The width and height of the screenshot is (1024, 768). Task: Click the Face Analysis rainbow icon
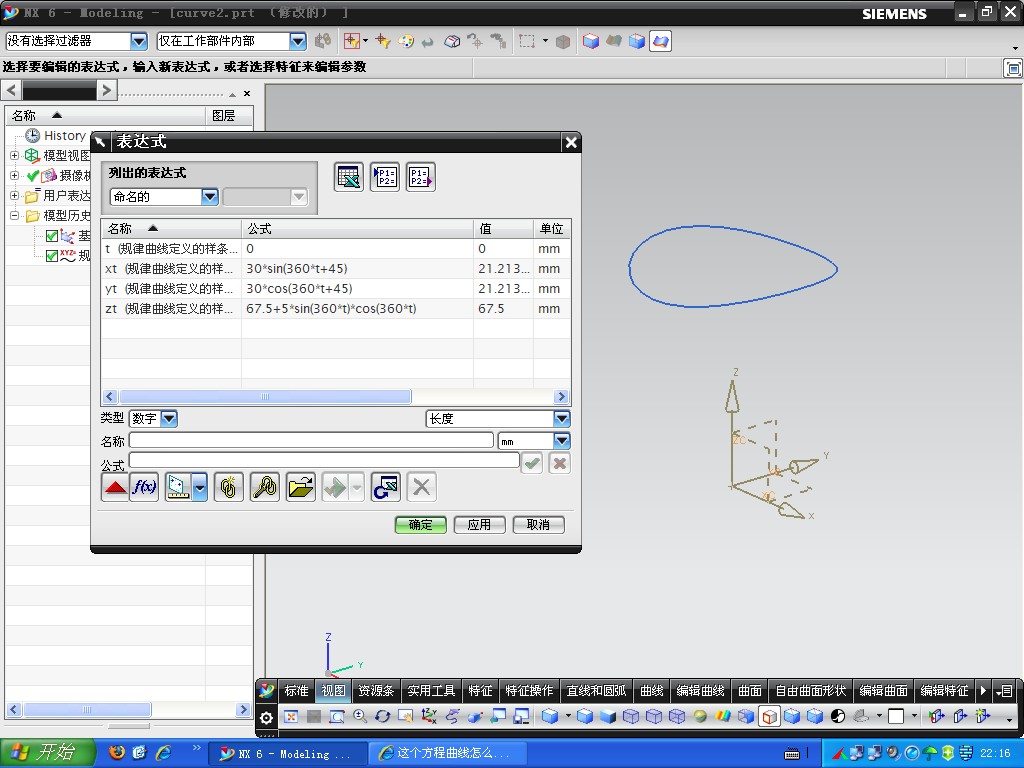pos(723,716)
